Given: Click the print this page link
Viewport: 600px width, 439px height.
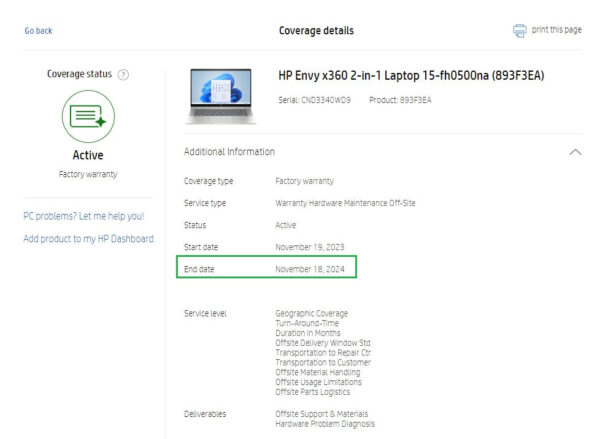Looking at the screenshot, I should pyautogui.click(x=556, y=30).
